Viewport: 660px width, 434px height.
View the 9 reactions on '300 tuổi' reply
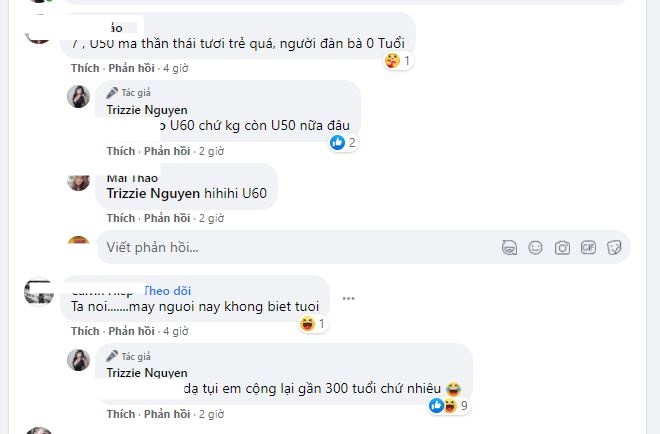click(x=449, y=405)
